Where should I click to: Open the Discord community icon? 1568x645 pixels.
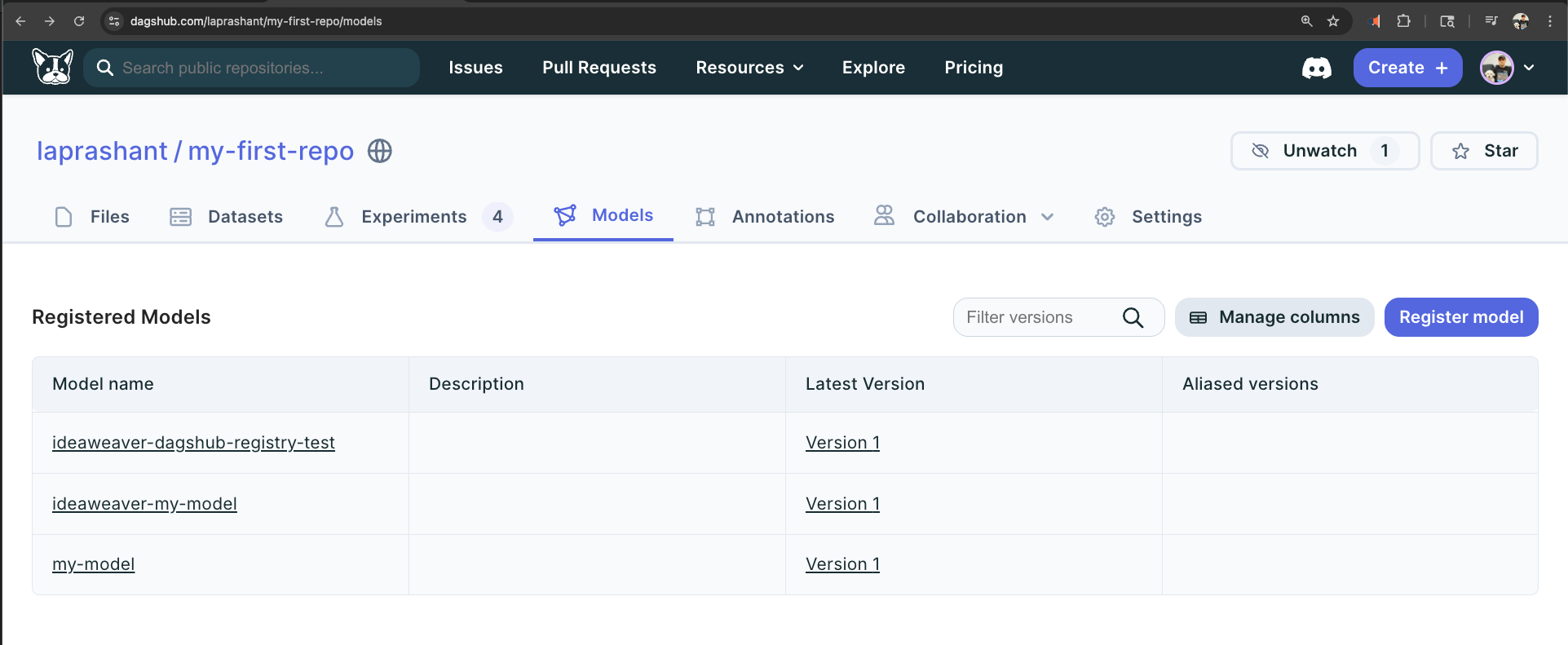1316,68
